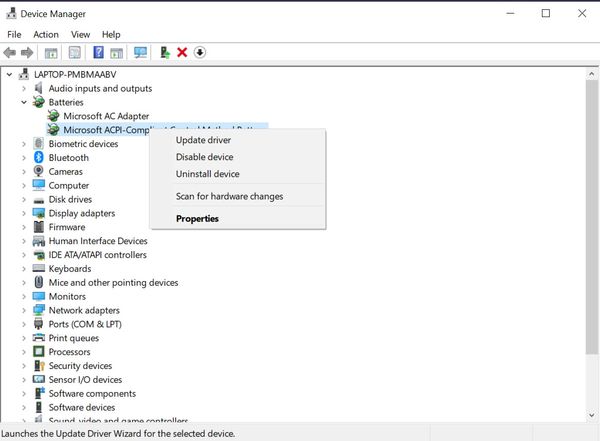Image resolution: width=600 pixels, height=441 pixels.
Task: Expand Ports (COM & LPT) chevron
Action: pos(24,324)
